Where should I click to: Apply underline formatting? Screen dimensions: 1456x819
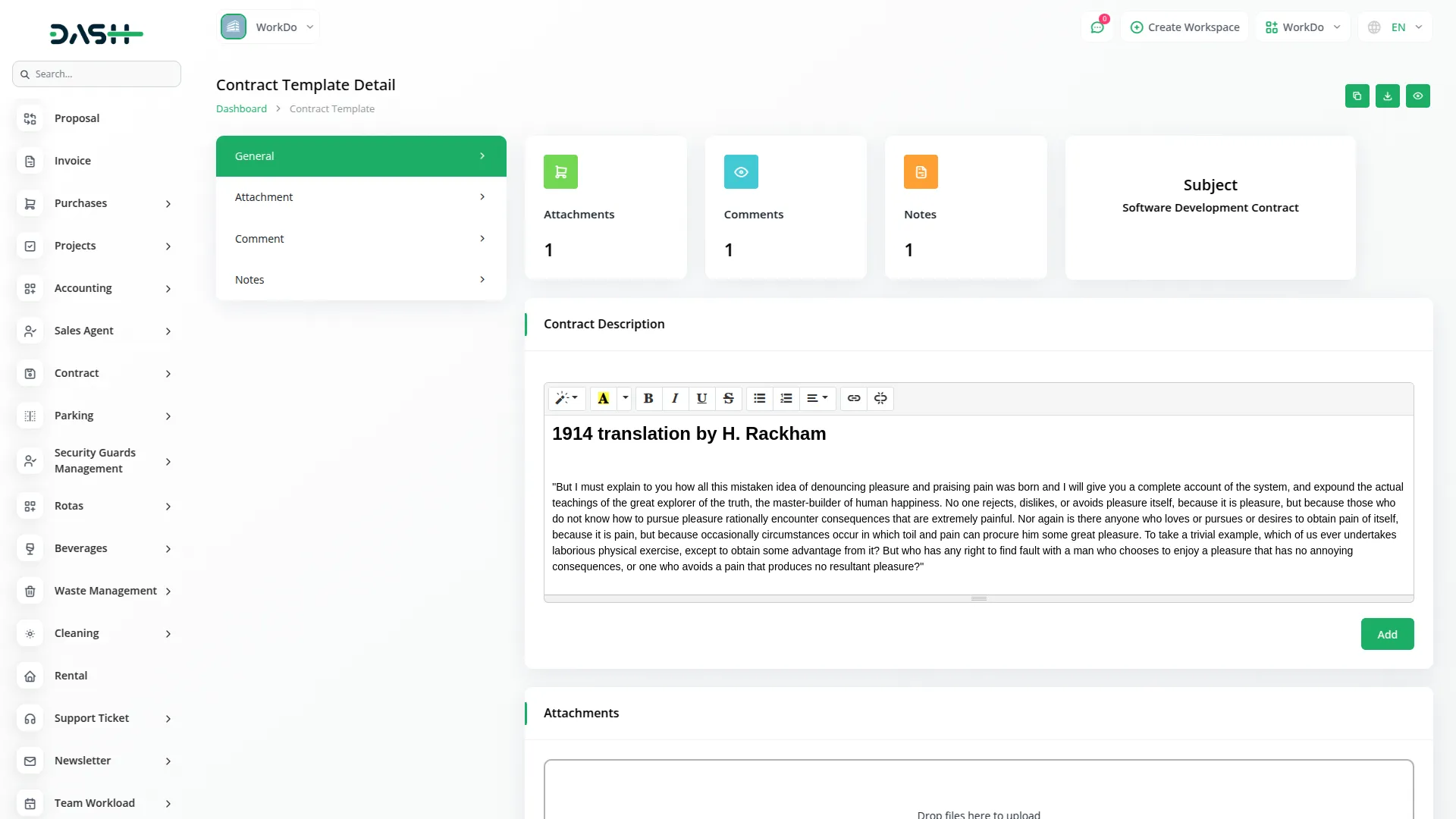(x=701, y=398)
